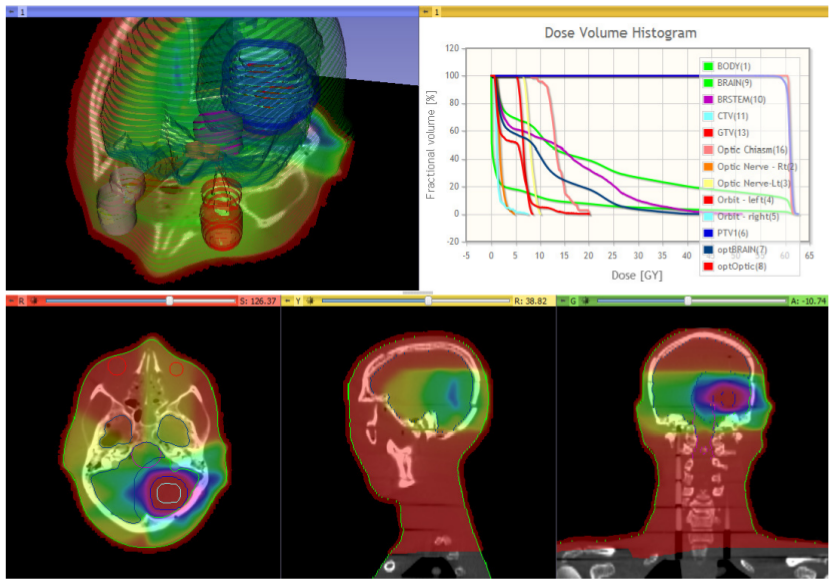Toggle the red slice visibility eye icon
Image resolution: width=836 pixels, height=583 pixels.
[x=34, y=300]
